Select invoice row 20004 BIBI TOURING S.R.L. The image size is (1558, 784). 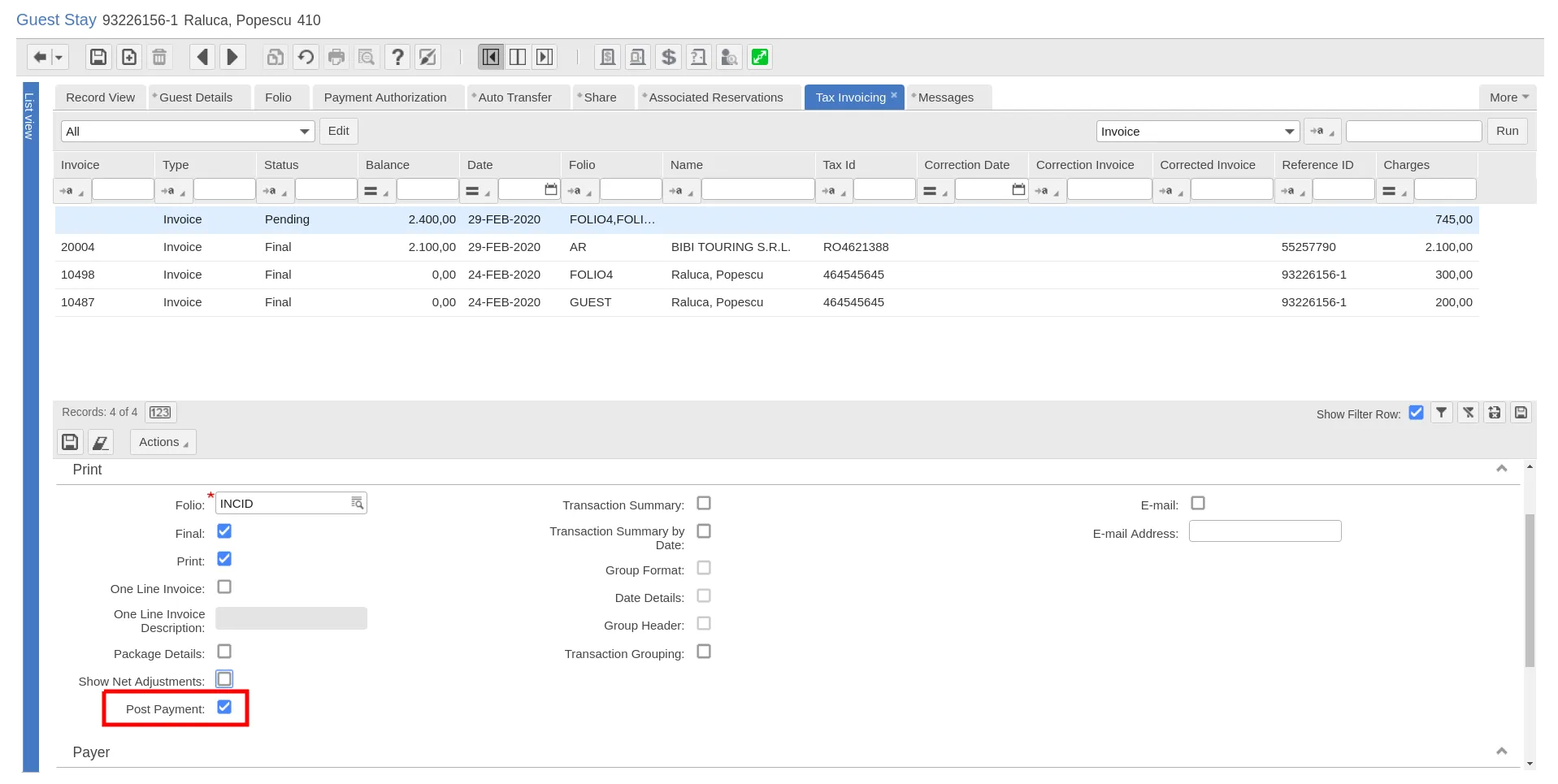tap(766, 247)
